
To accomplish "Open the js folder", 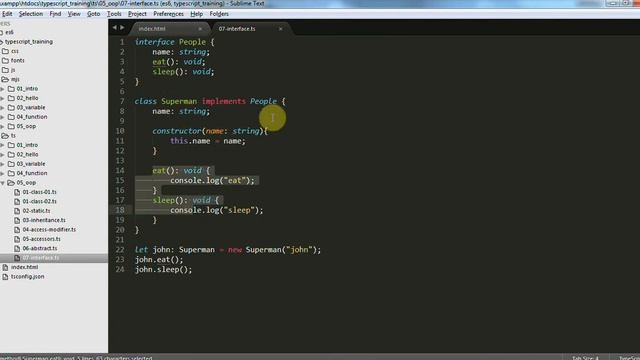I will tap(13, 70).
